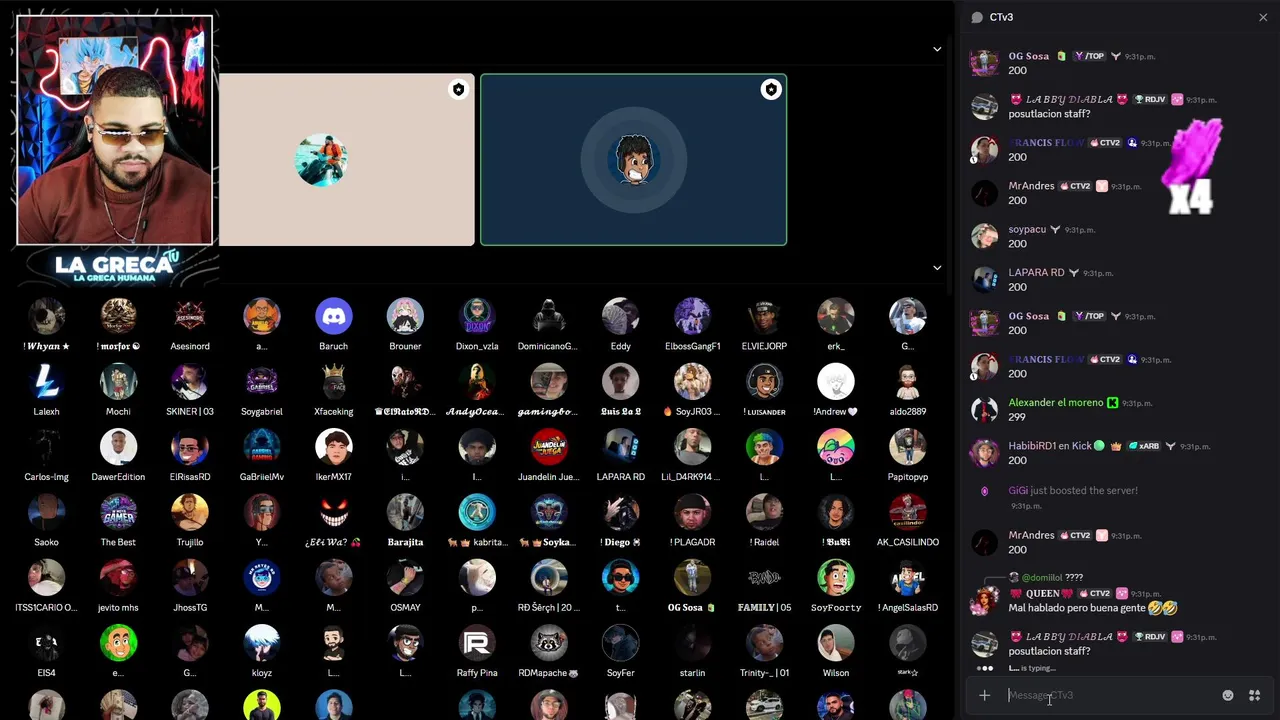Open FAMILY | 05's avatar
The height and width of the screenshot is (720, 1280).
pyautogui.click(x=764, y=577)
